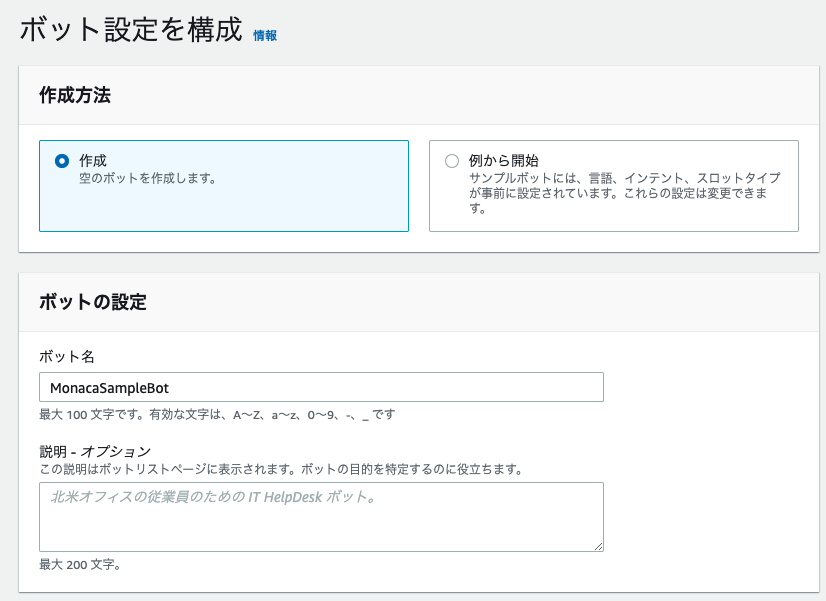The height and width of the screenshot is (601, 826).
Task: Click the ボット設定を構成 page title
Action: (131, 29)
